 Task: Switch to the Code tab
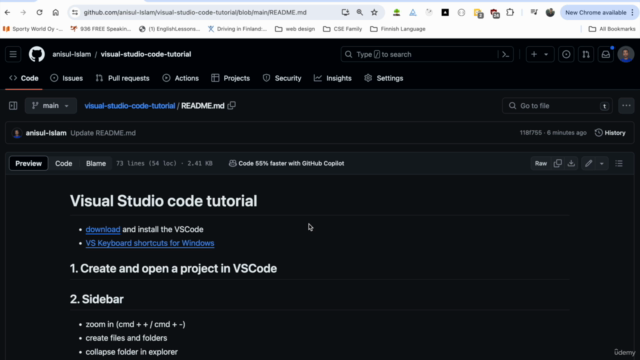(24, 78)
